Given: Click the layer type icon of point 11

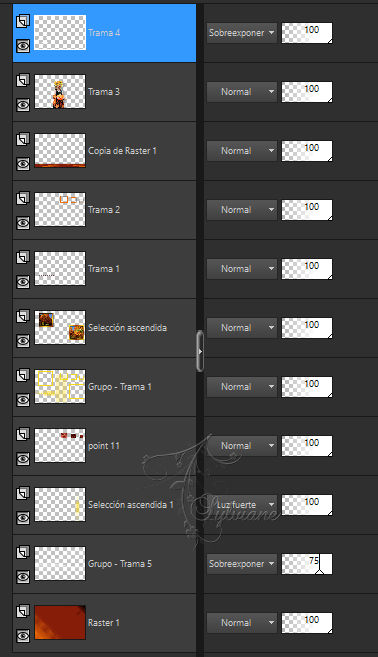Looking at the screenshot, I should (23, 435).
